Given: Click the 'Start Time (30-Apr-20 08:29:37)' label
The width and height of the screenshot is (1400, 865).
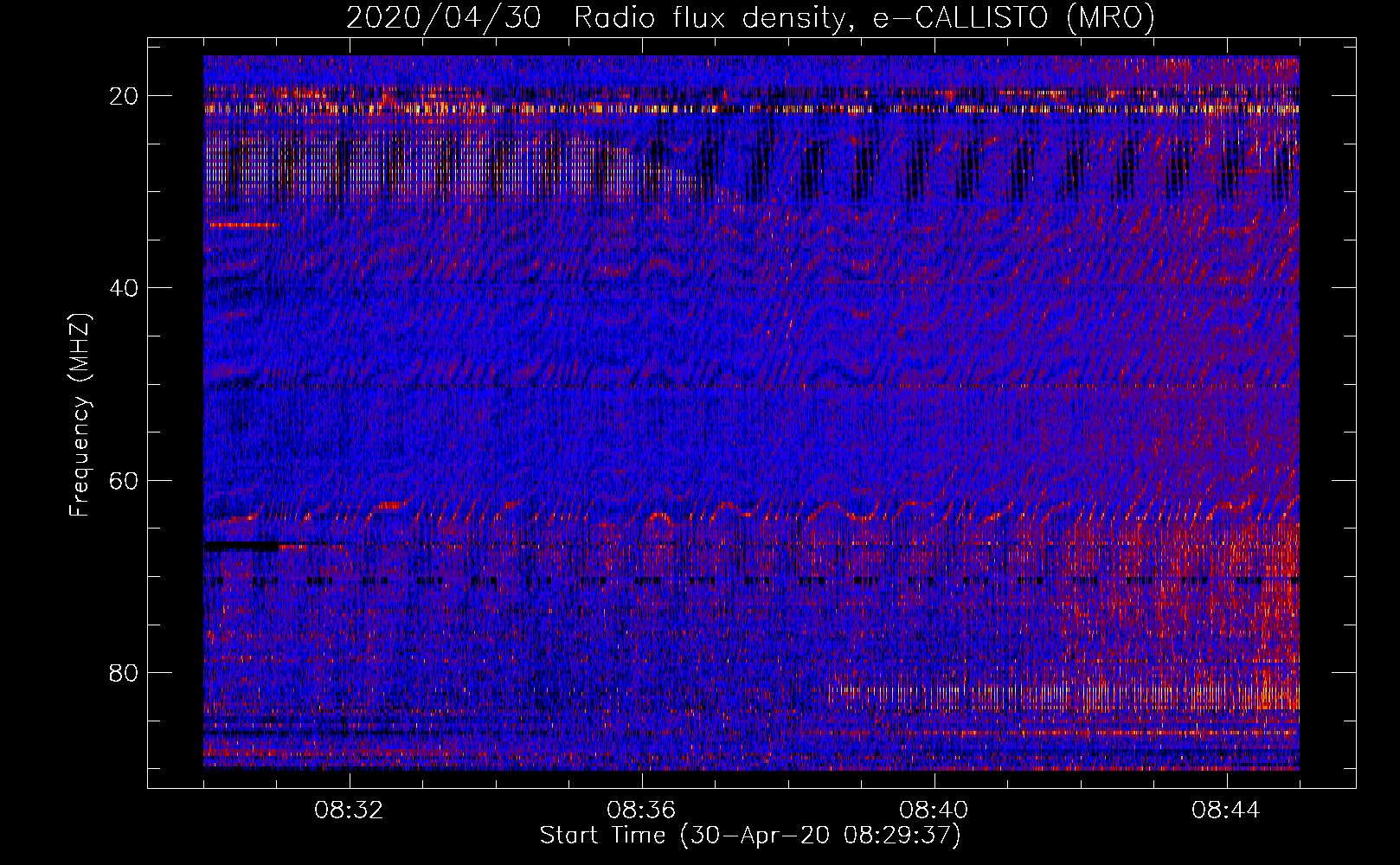Looking at the screenshot, I should [x=751, y=836].
